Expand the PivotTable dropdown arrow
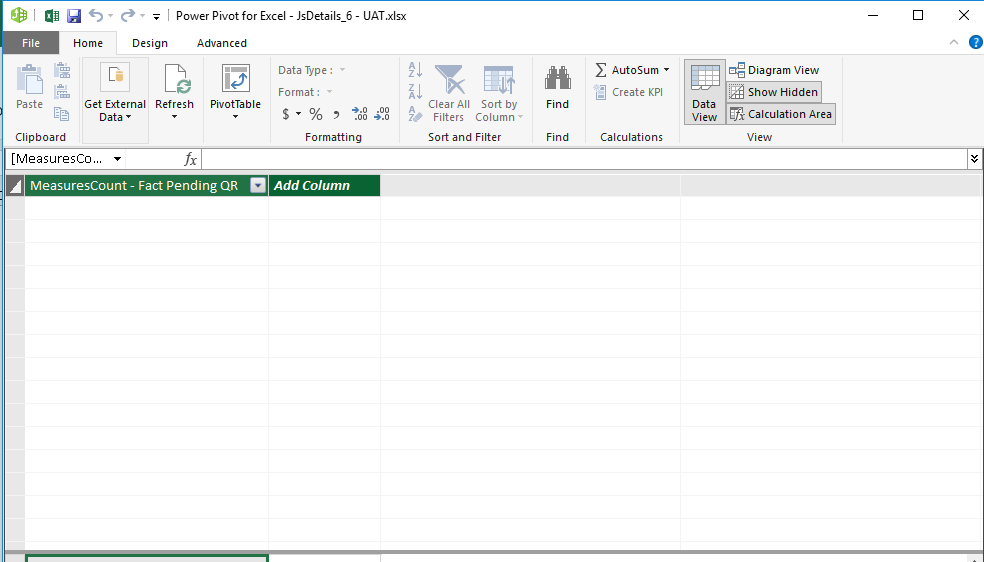 235,117
